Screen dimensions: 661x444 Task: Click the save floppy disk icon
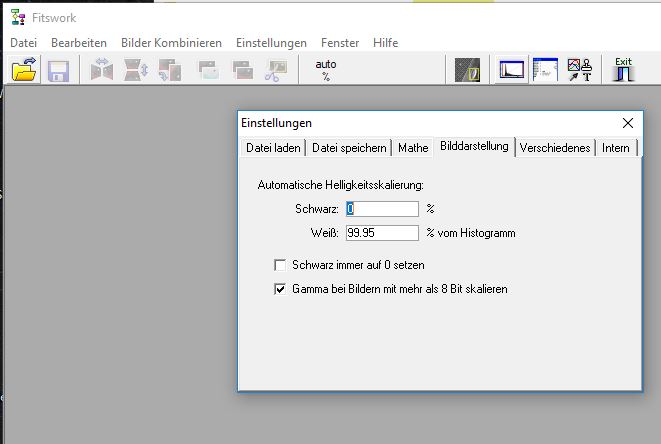click(58, 71)
